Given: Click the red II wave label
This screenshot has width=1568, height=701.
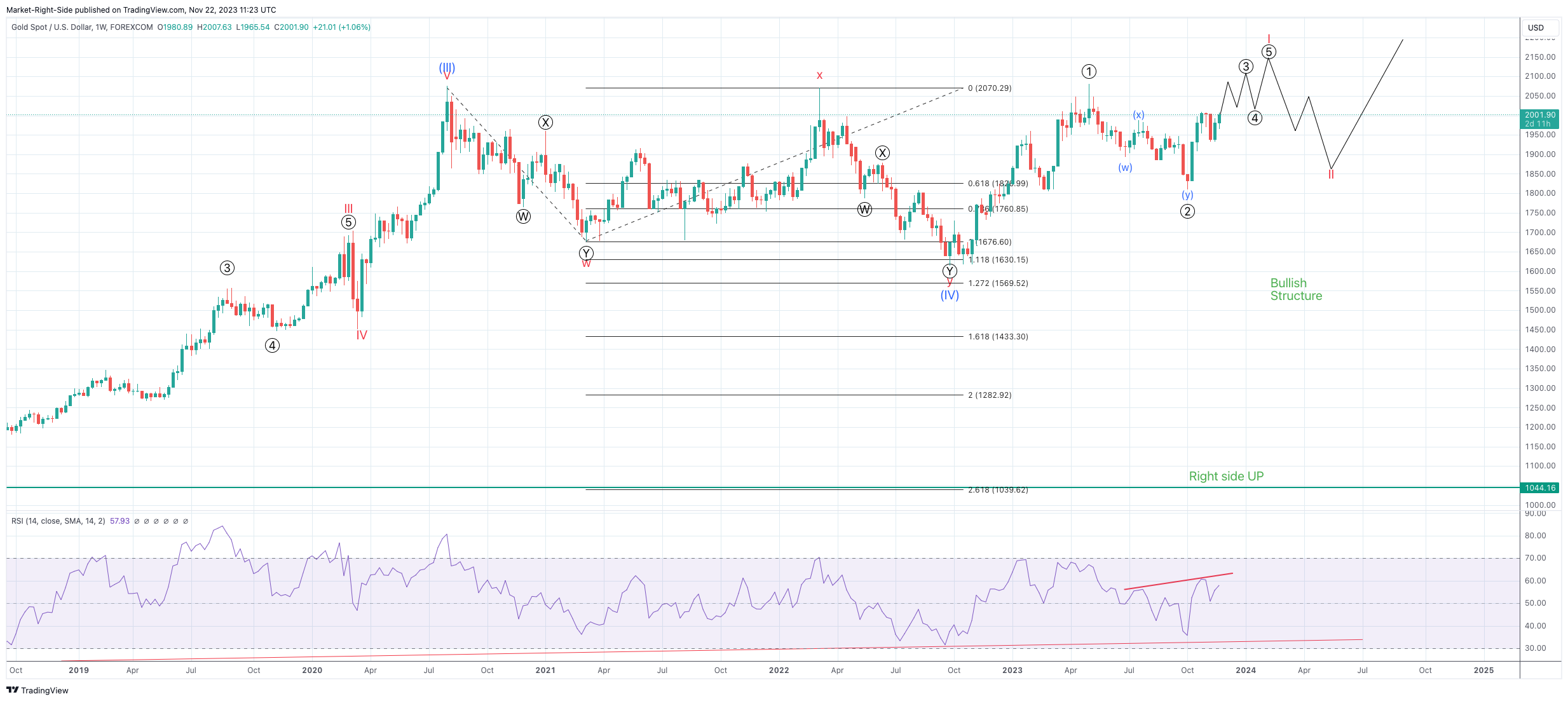Looking at the screenshot, I should [x=1331, y=174].
